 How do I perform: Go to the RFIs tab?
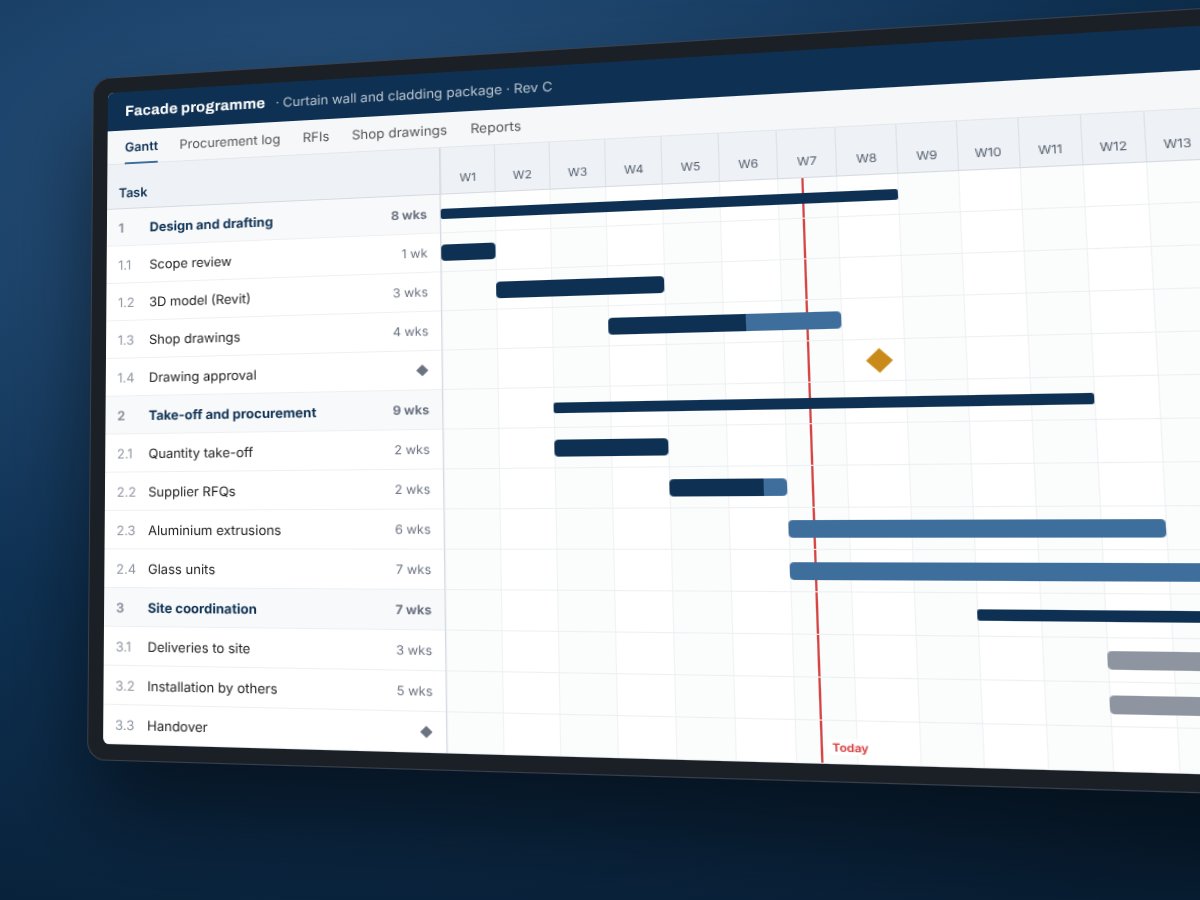click(x=316, y=137)
